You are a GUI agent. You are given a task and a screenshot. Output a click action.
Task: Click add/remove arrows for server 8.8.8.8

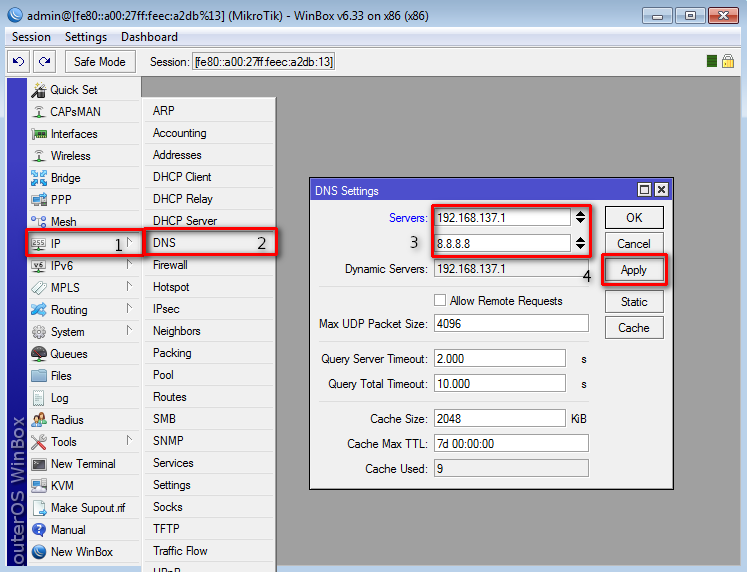[580, 243]
